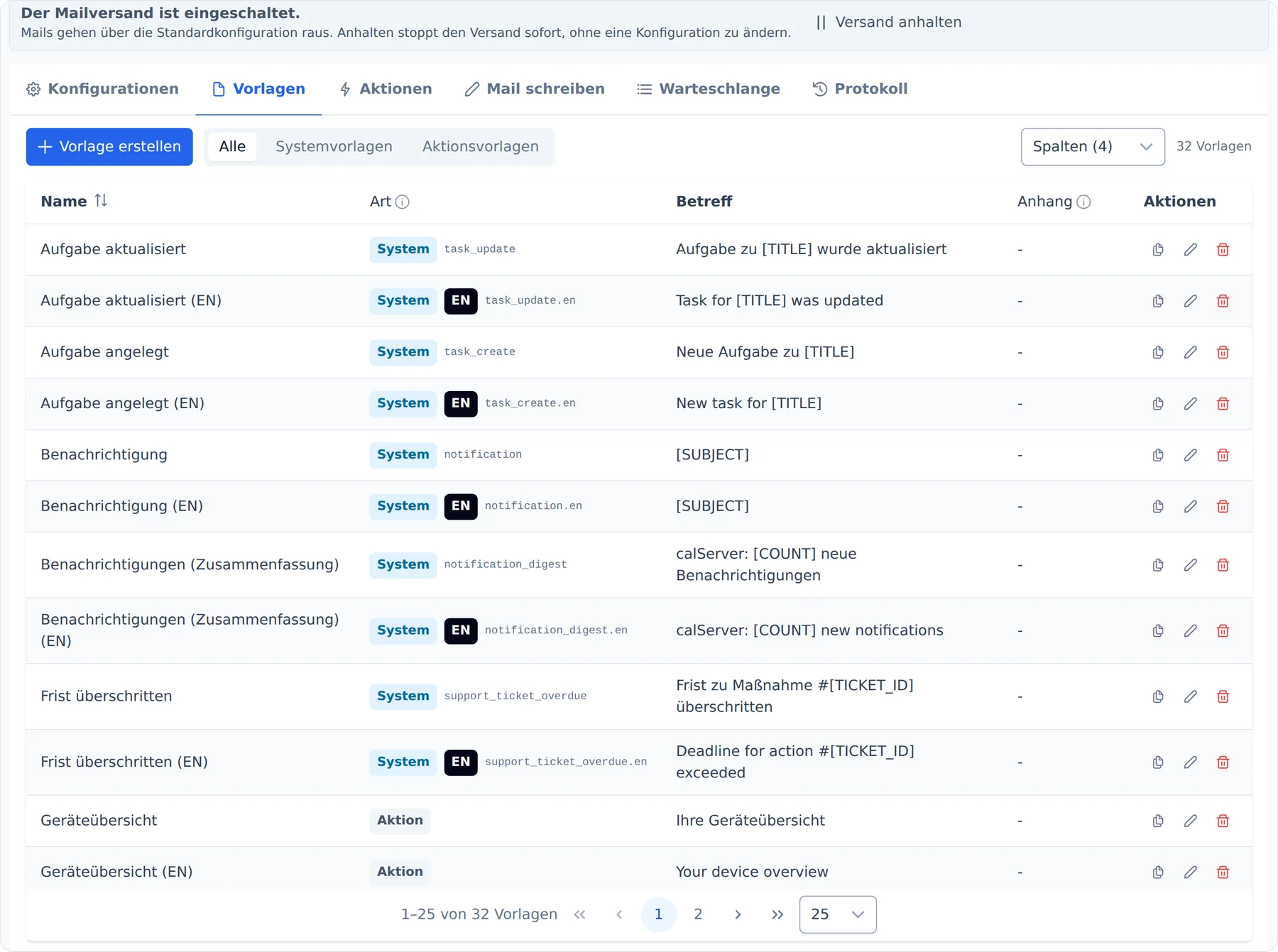The width and height of the screenshot is (1278, 952).
Task: Click Vorlage erstellen button
Action: 109,147
